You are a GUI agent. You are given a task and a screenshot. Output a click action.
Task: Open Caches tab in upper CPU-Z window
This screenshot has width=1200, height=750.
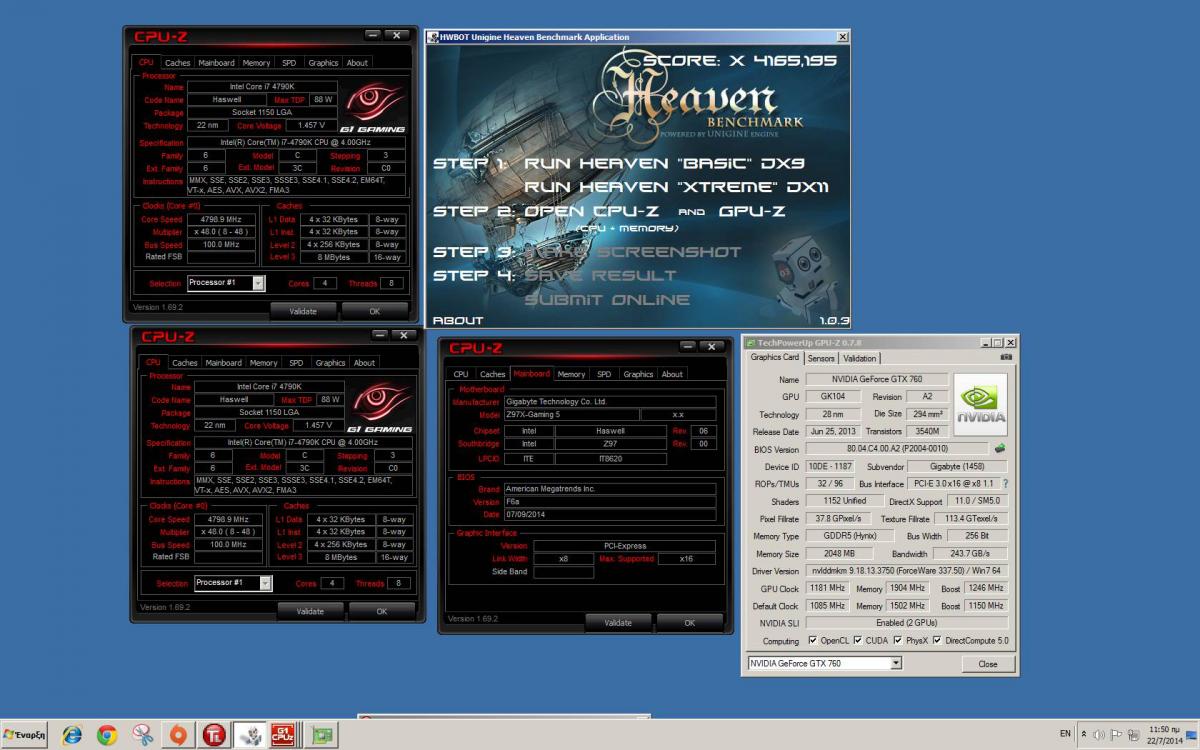pyautogui.click(x=178, y=63)
